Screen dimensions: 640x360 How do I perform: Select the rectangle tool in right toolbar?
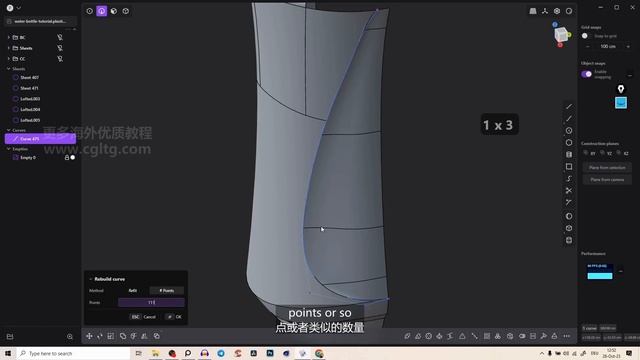pos(569,167)
